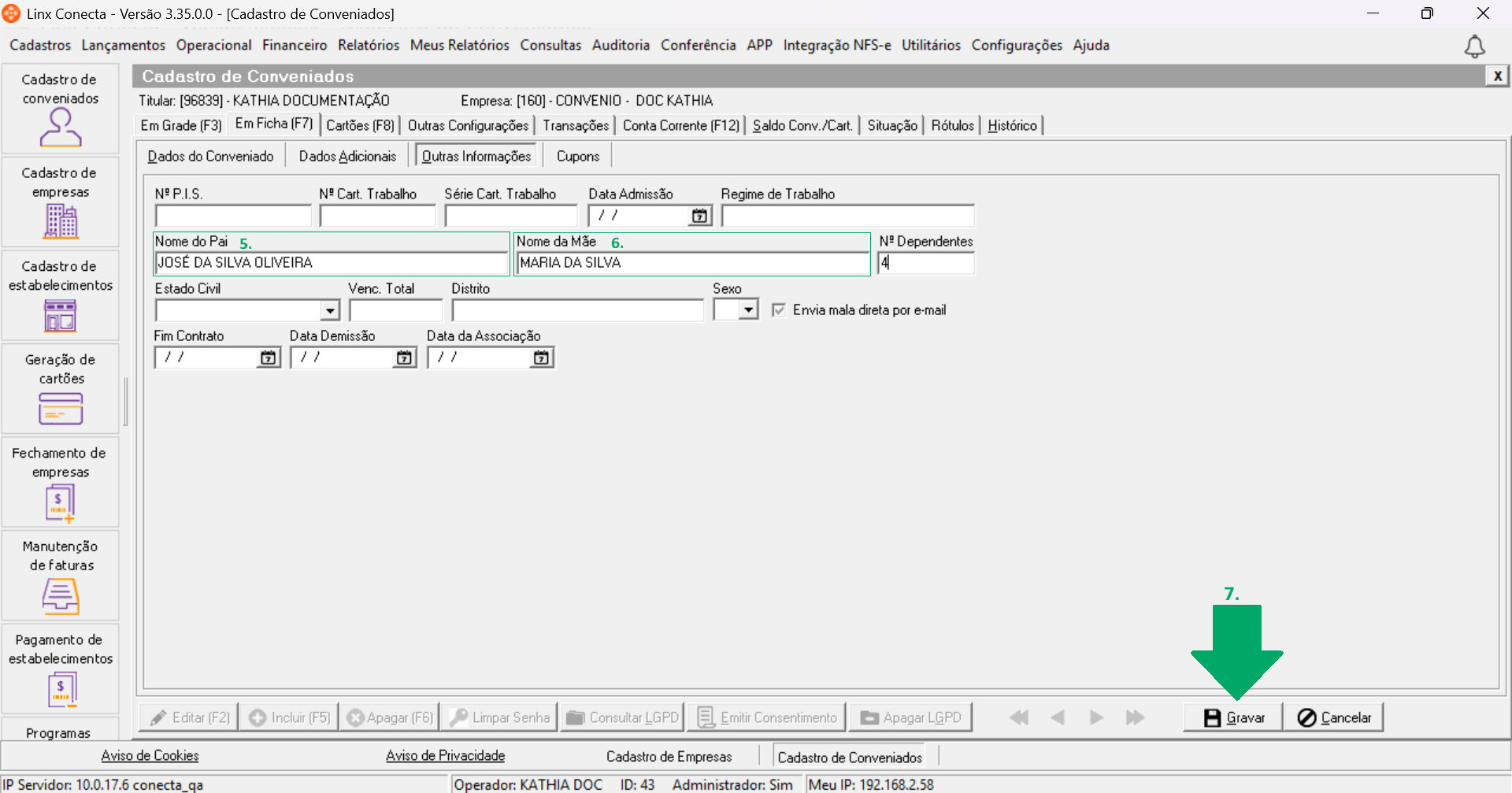Viewport: 1512px width, 793px height.
Task: Switch to Saldo Conv./Cart. tab
Action: [x=802, y=125]
